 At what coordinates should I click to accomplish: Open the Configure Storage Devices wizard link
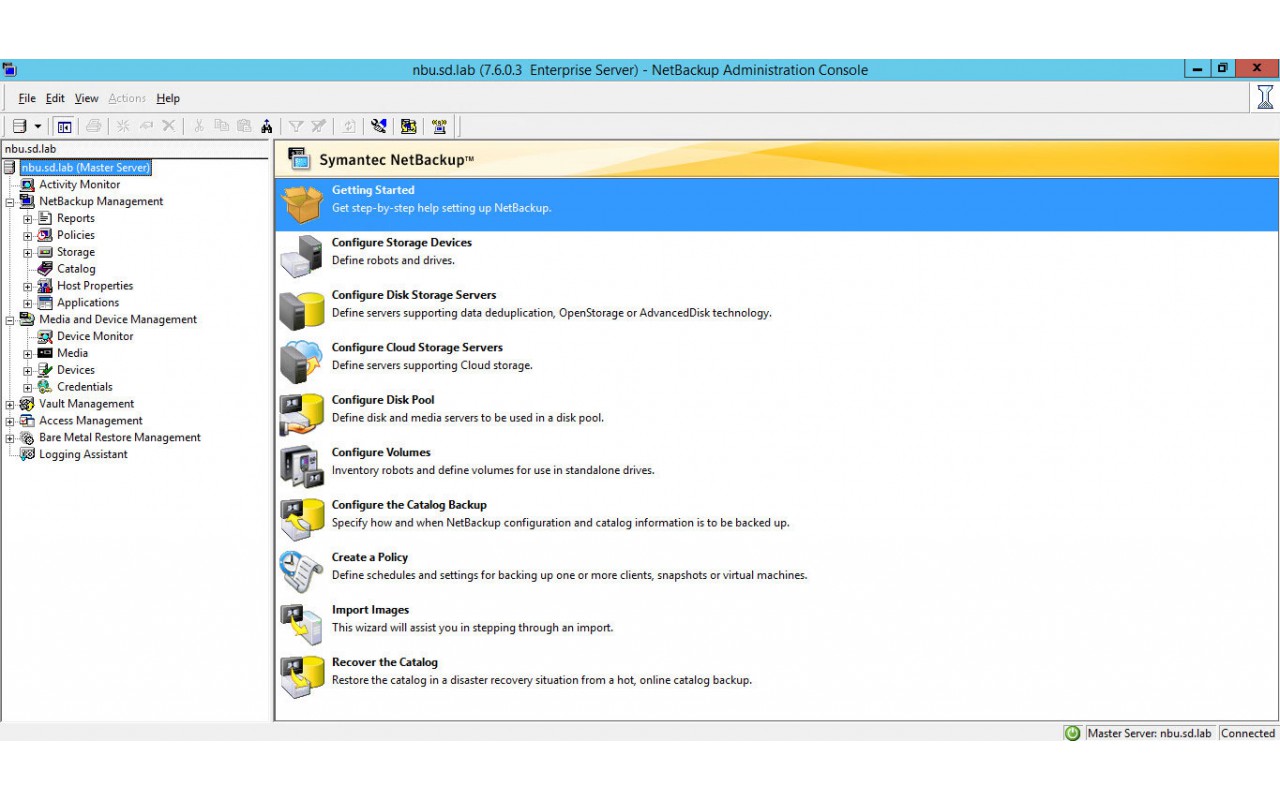[x=402, y=243]
